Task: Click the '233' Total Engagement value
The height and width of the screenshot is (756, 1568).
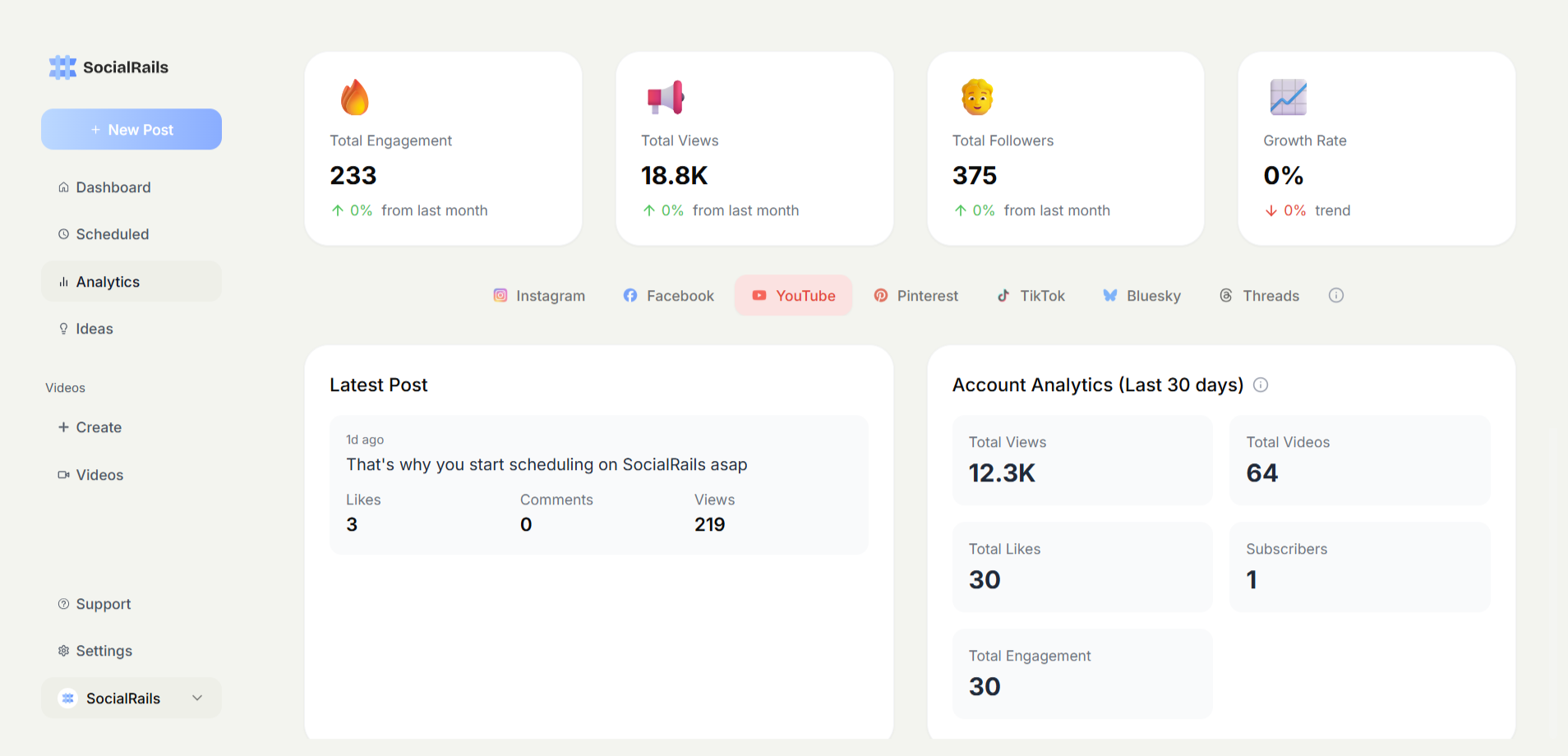Action: coord(353,175)
